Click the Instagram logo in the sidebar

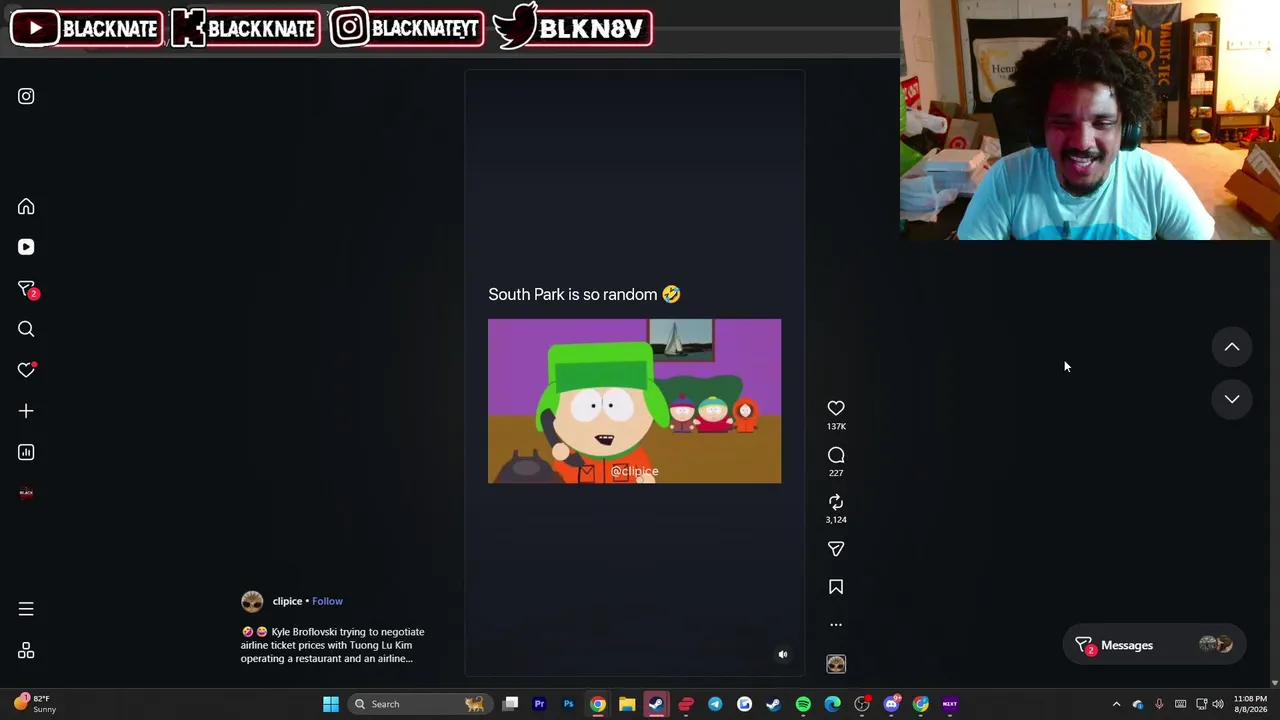[x=26, y=96]
